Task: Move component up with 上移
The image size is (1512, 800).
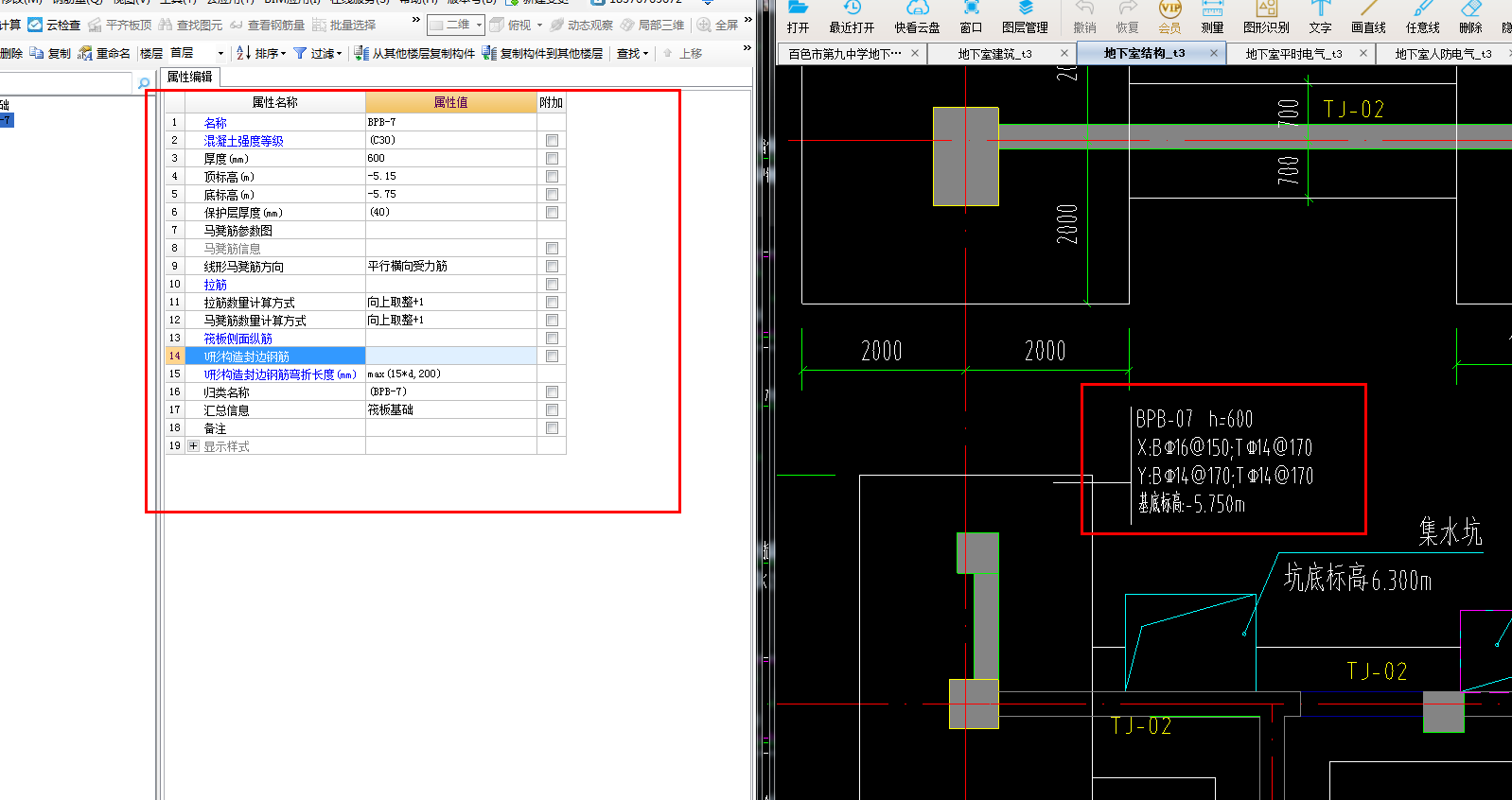Action: pyautogui.click(x=682, y=53)
